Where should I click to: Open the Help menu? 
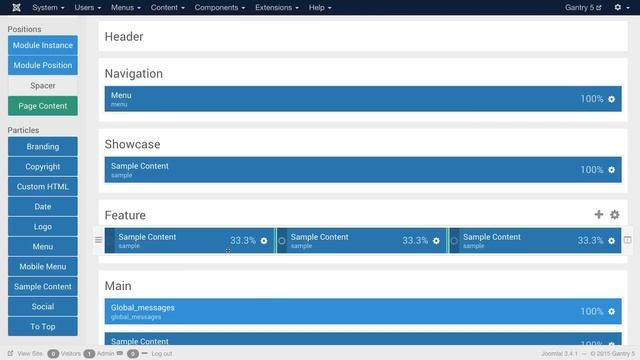(320, 7)
